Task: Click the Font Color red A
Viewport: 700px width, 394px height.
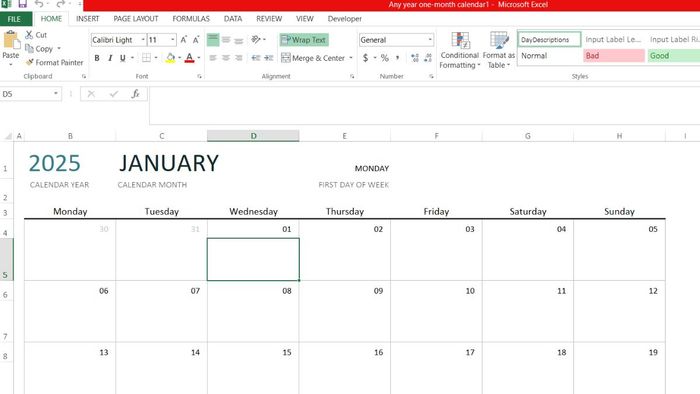Action: (189, 58)
